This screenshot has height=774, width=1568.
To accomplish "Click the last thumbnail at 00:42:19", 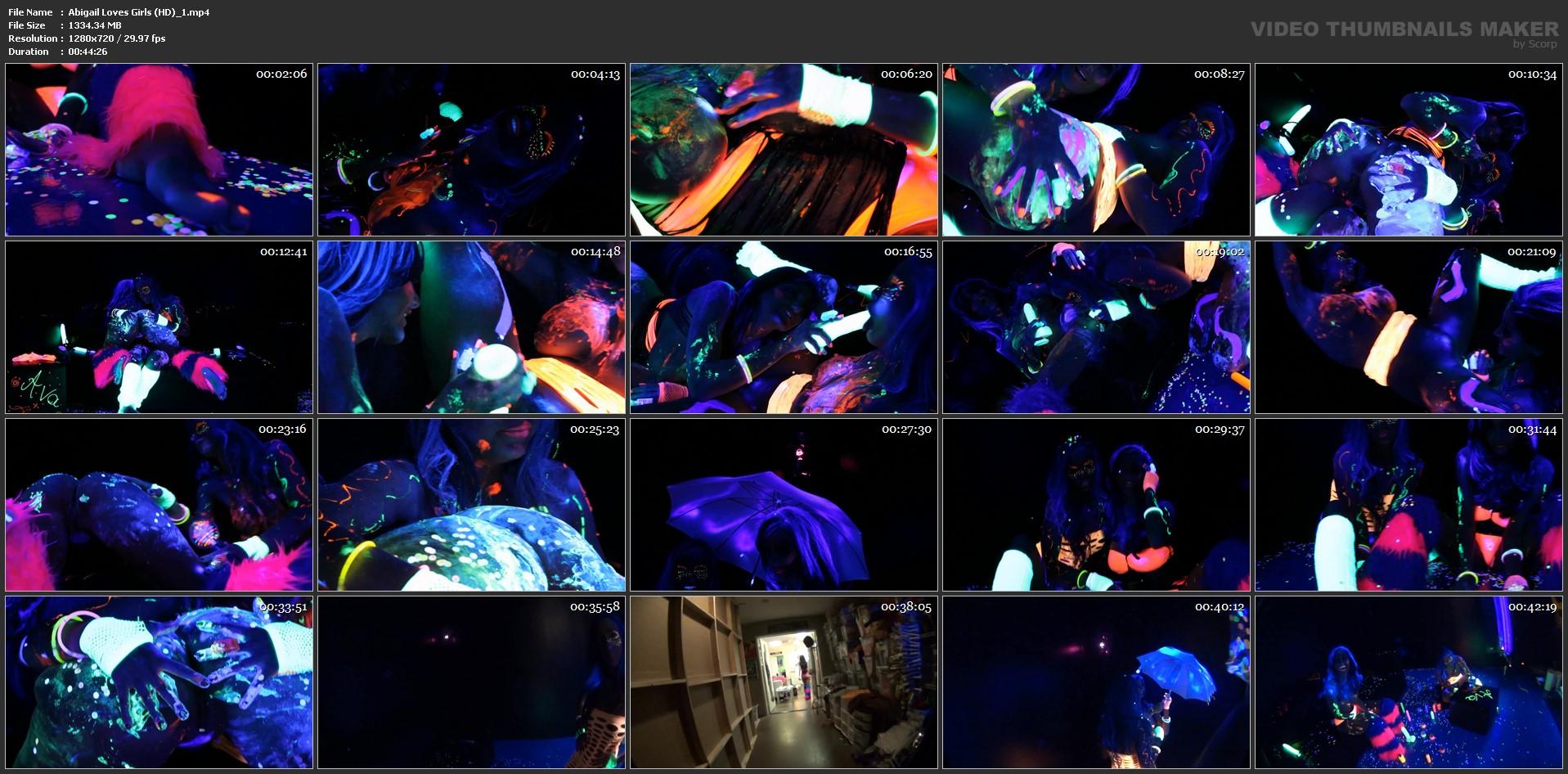I will 1409,682.
